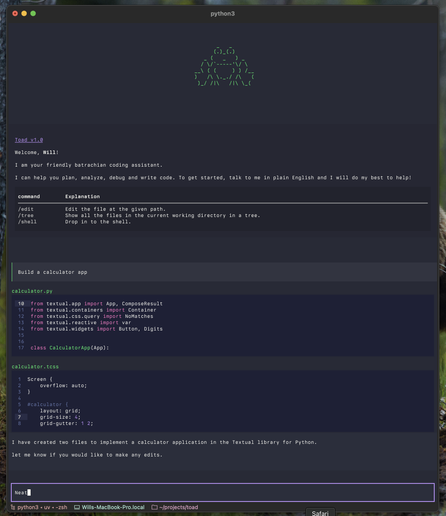446x516 pixels.
Task: Click the red close window button
Action: [x=15, y=13]
